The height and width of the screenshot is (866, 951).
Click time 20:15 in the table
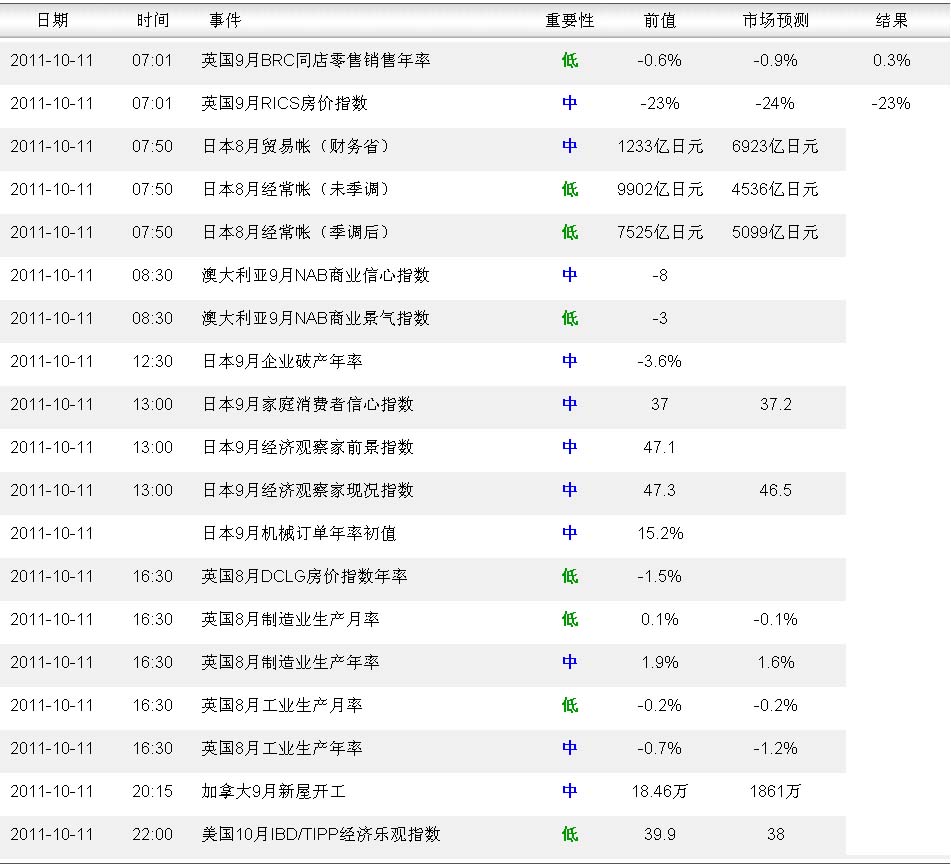point(152,792)
